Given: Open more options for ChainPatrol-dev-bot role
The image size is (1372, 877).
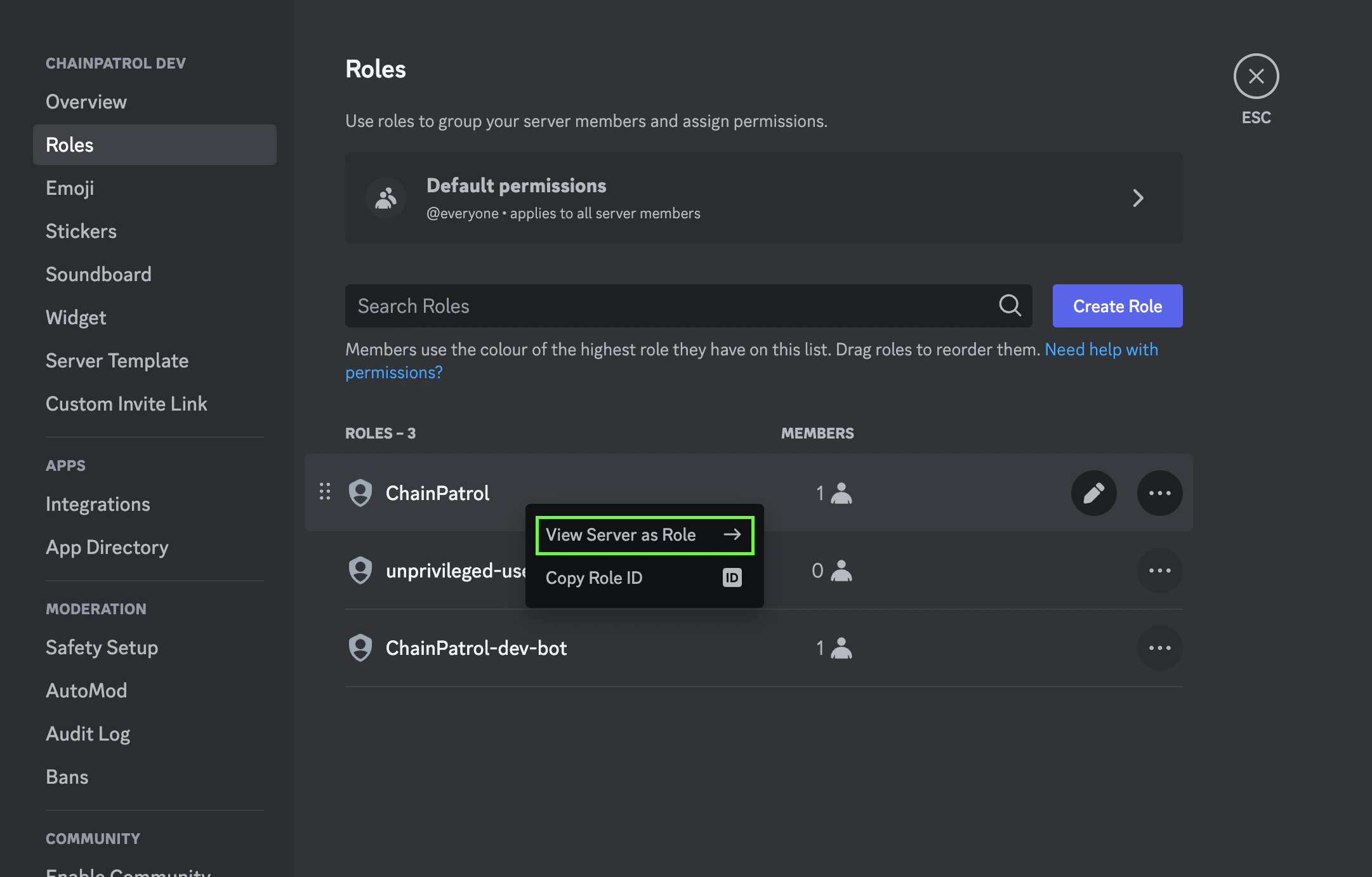Looking at the screenshot, I should coord(1159,648).
